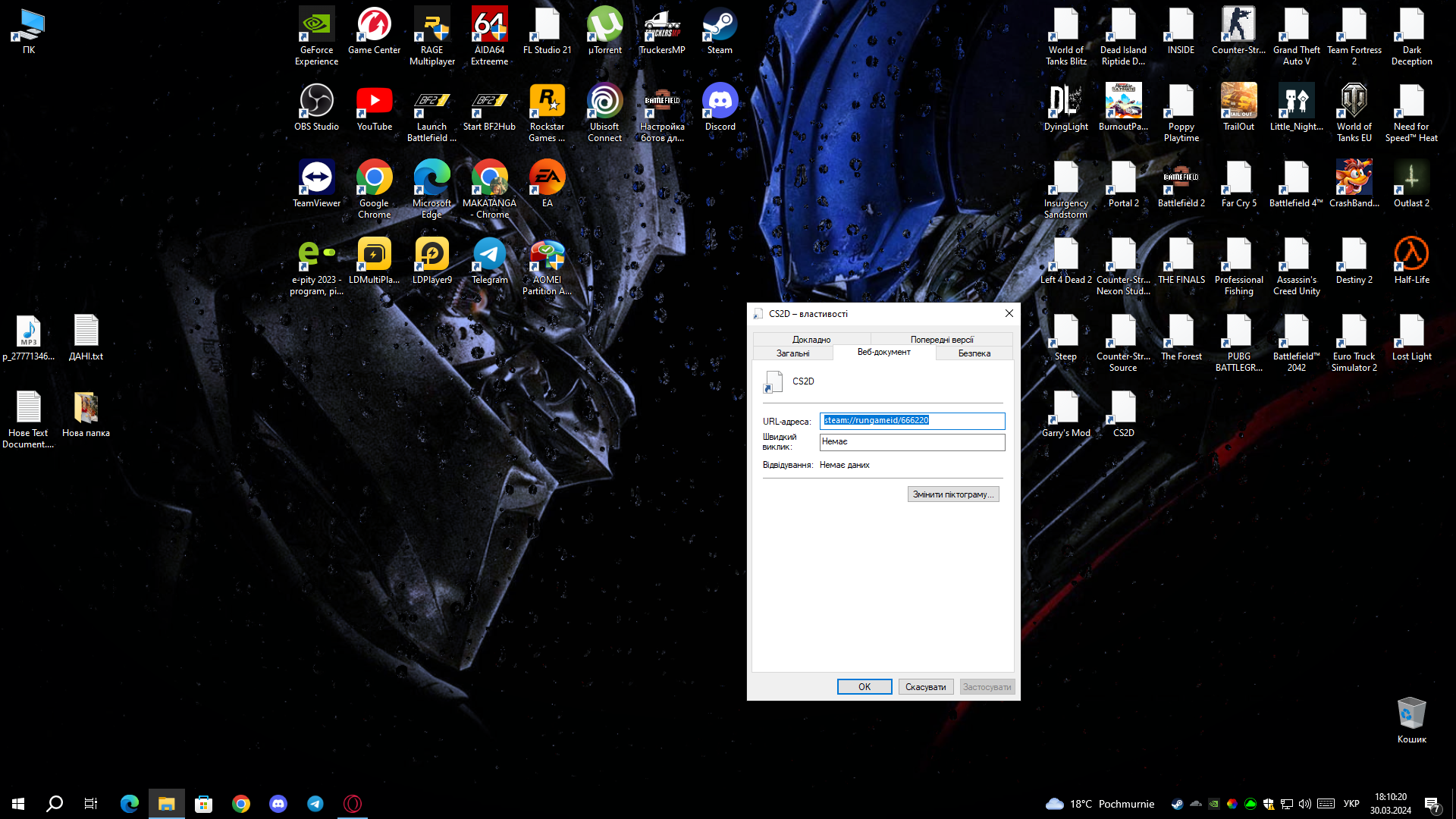Select the Ubisoft Connect desktop icon
The height and width of the screenshot is (819, 1456).
pyautogui.click(x=604, y=102)
